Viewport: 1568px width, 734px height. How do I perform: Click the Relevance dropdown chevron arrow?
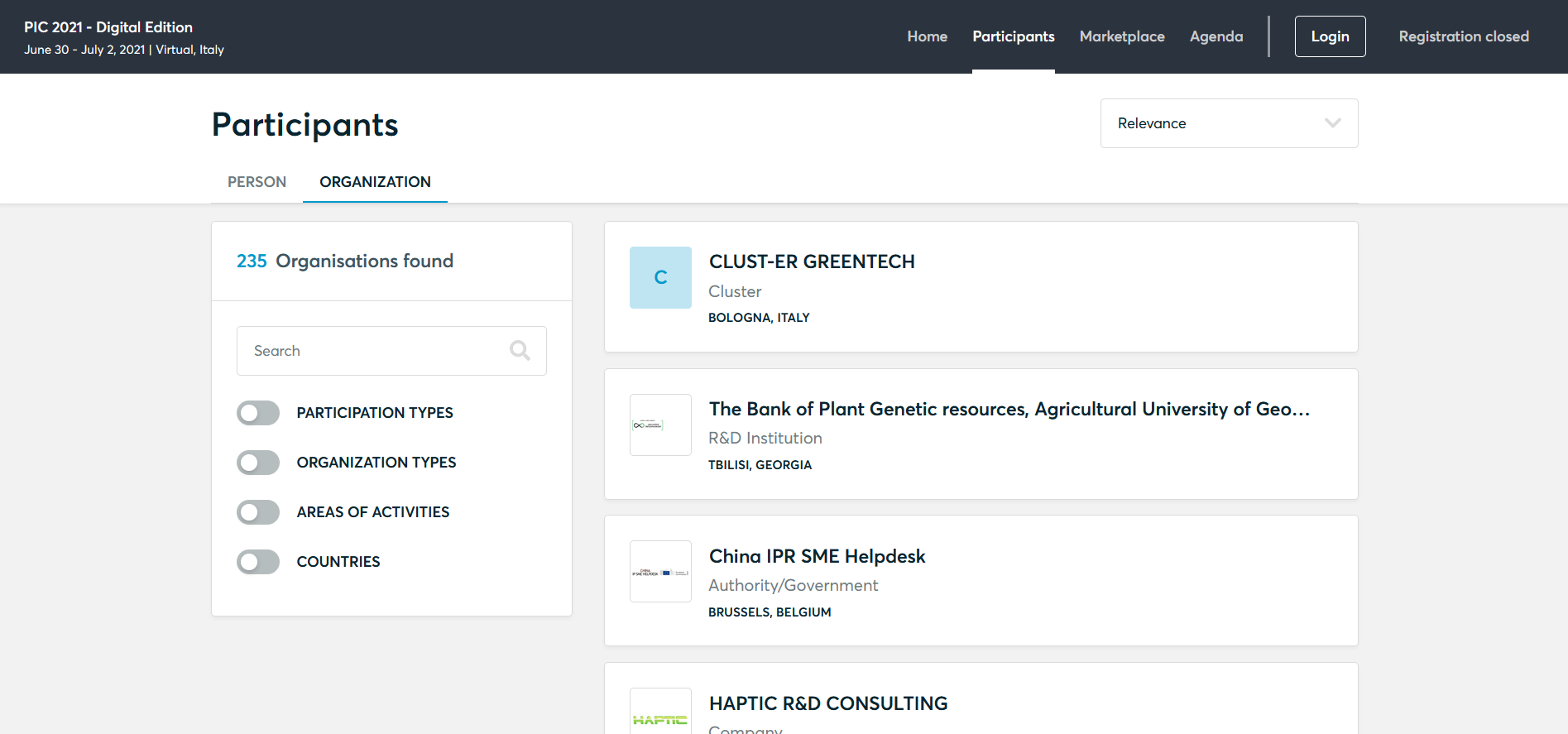[1332, 123]
